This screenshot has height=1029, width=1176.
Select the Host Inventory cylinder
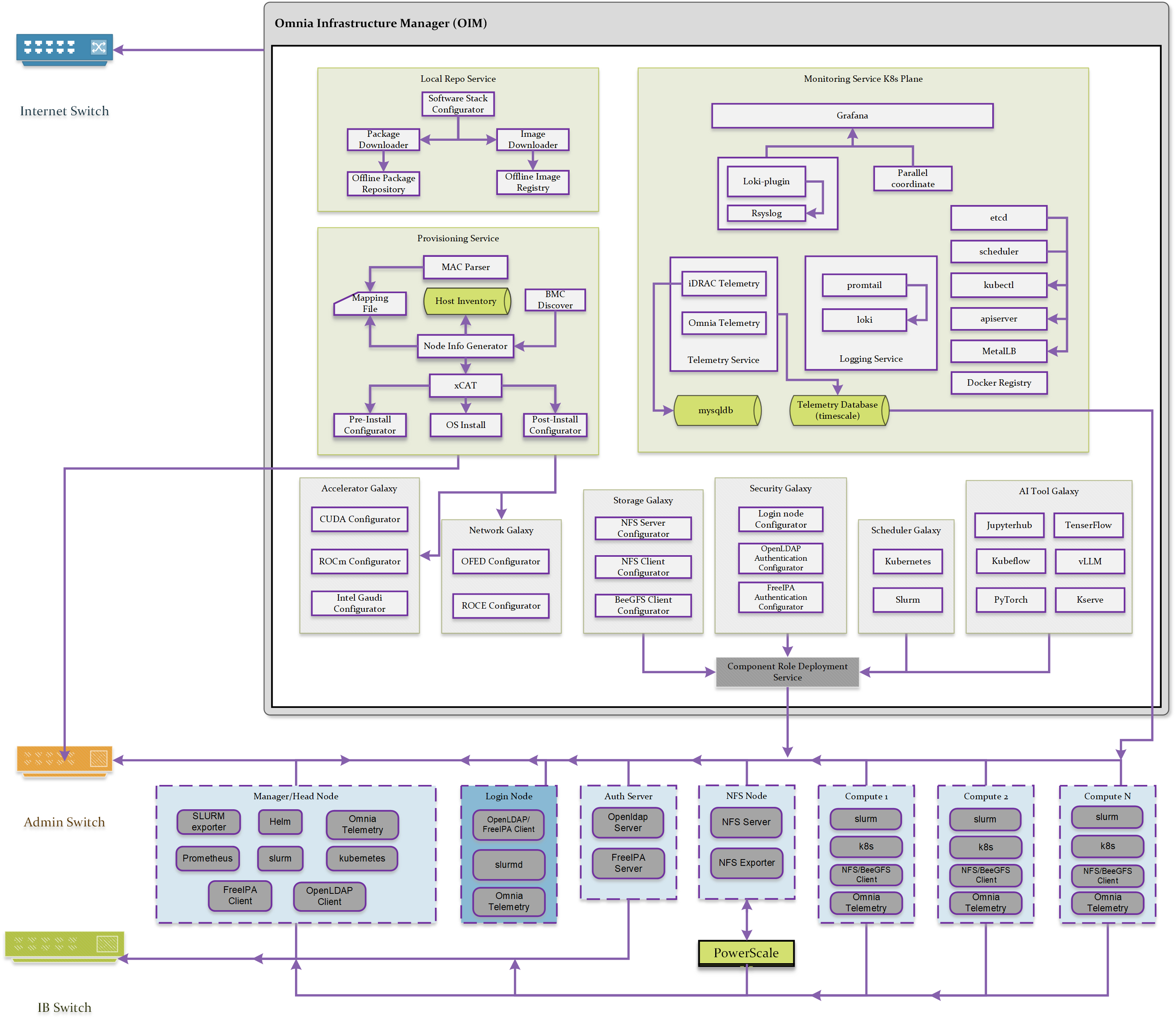[466, 301]
